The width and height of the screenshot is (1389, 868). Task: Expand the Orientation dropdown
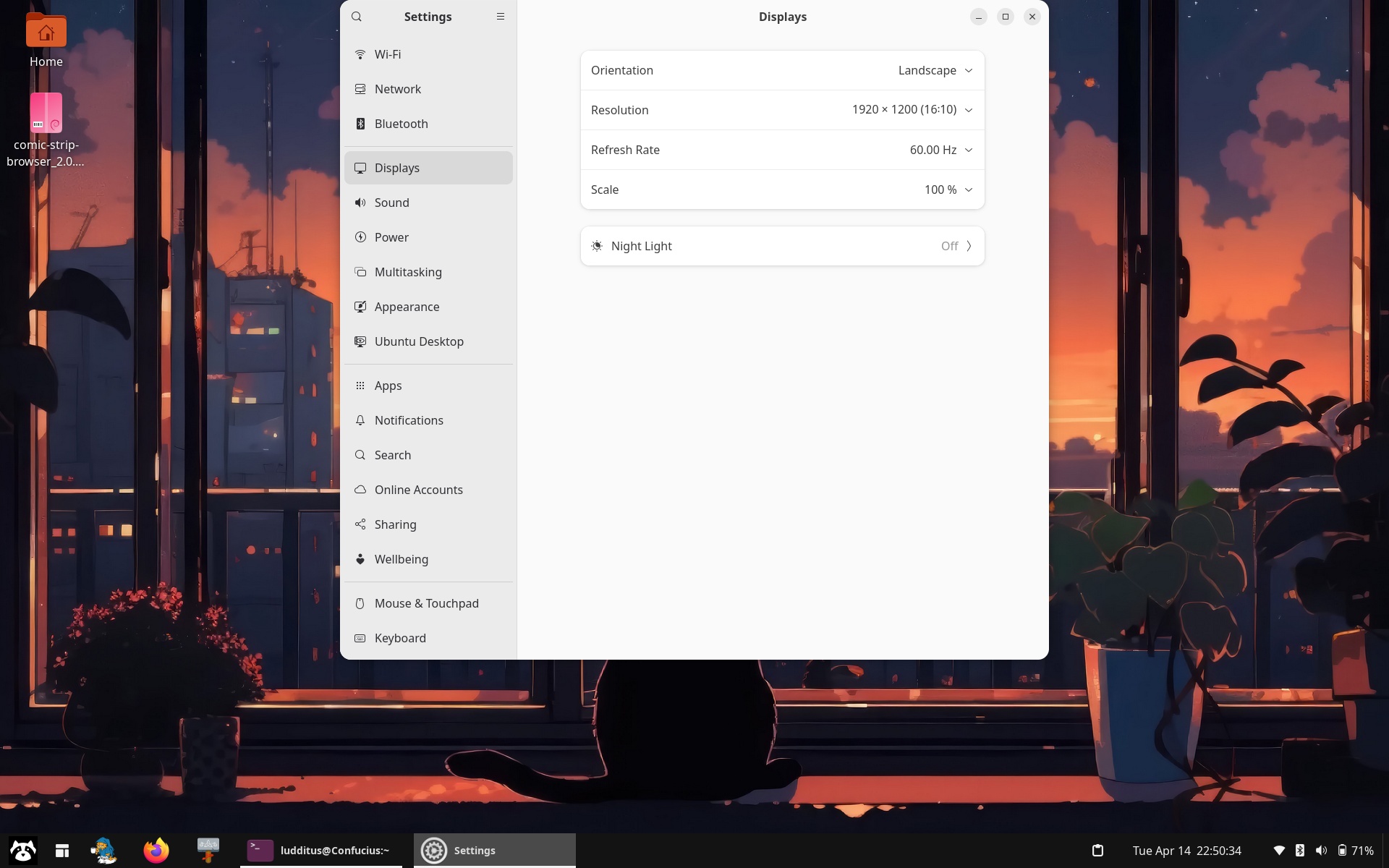pos(935,70)
